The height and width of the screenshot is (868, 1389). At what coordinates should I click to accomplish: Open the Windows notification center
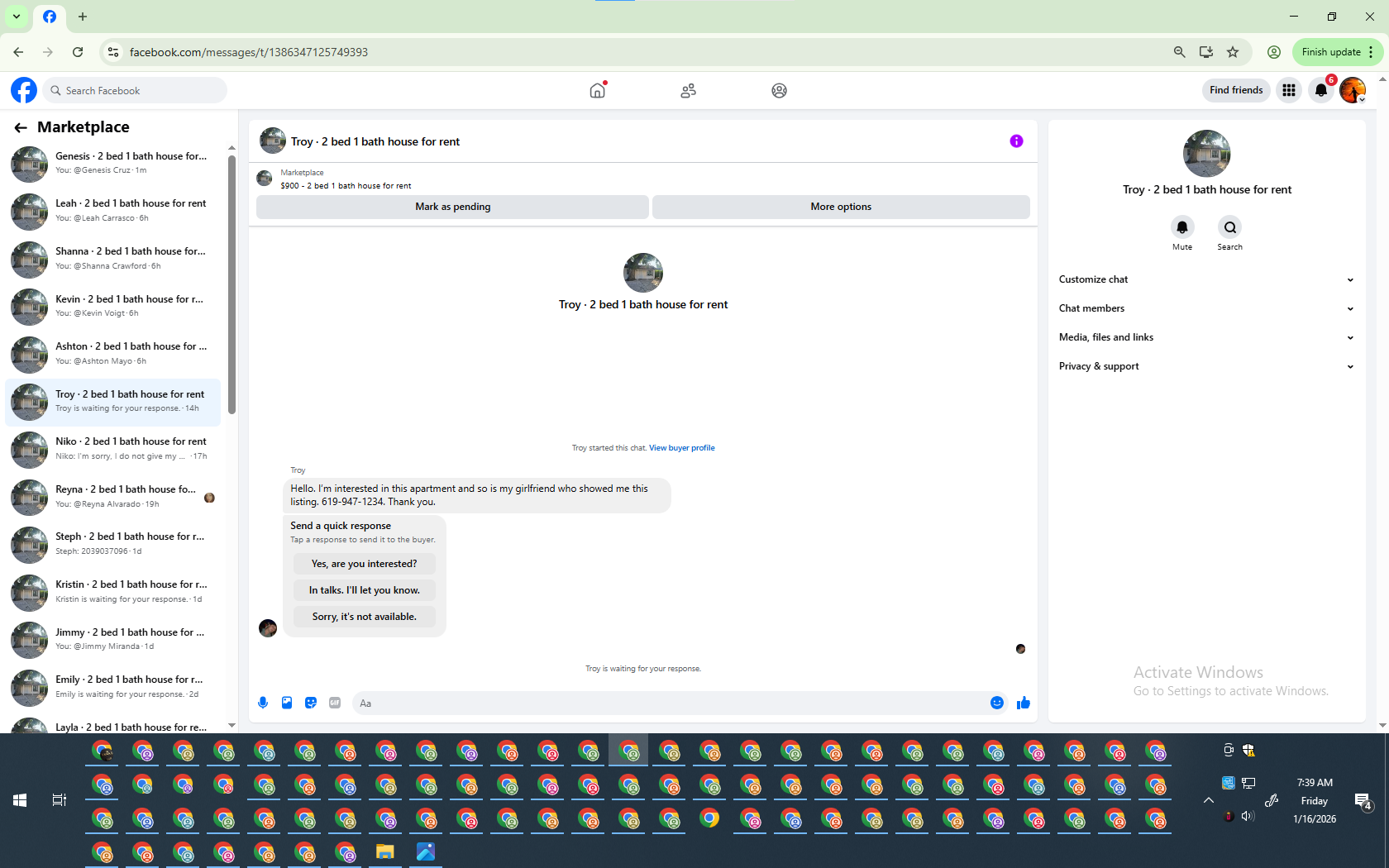tap(1363, 800)
